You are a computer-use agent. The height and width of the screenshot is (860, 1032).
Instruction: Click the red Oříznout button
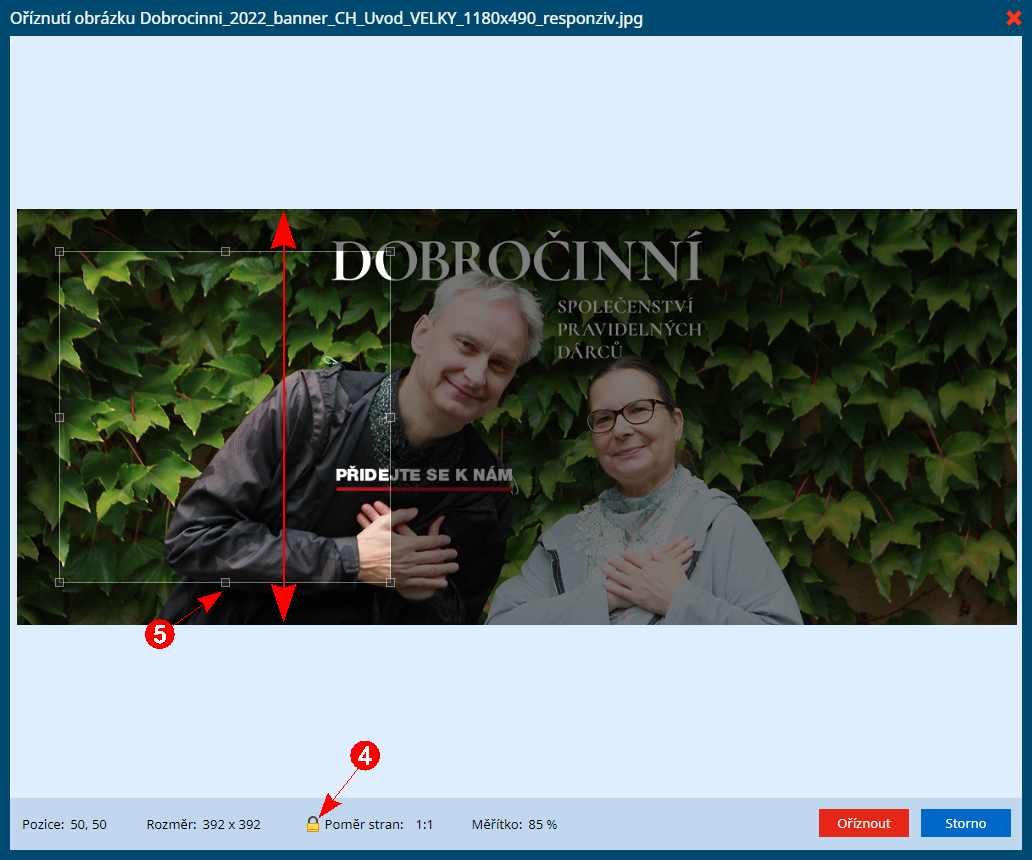pyautogui.click(x=864, y=823)
